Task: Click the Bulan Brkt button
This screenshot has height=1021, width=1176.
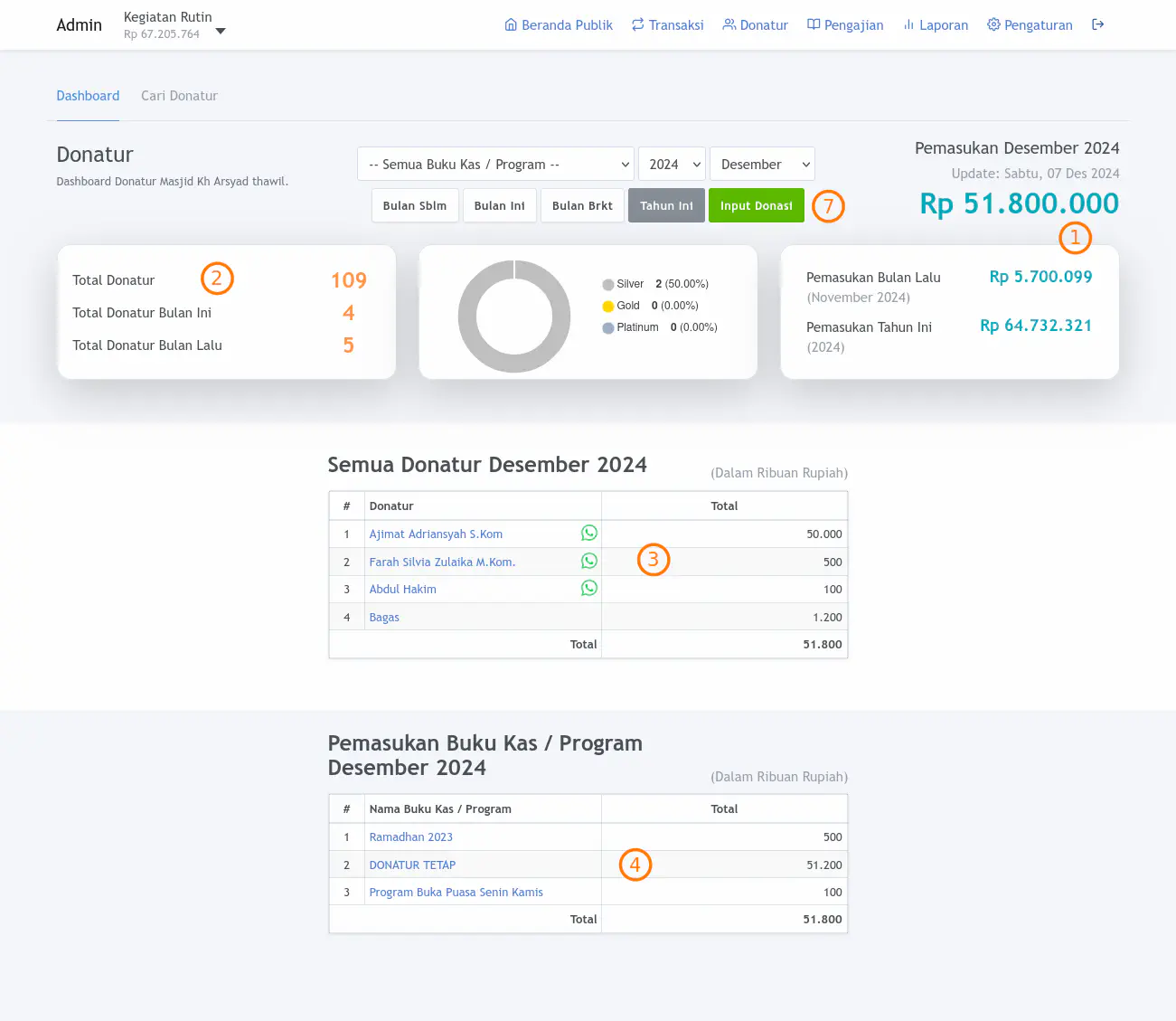Action: click(x=582, y=205)
